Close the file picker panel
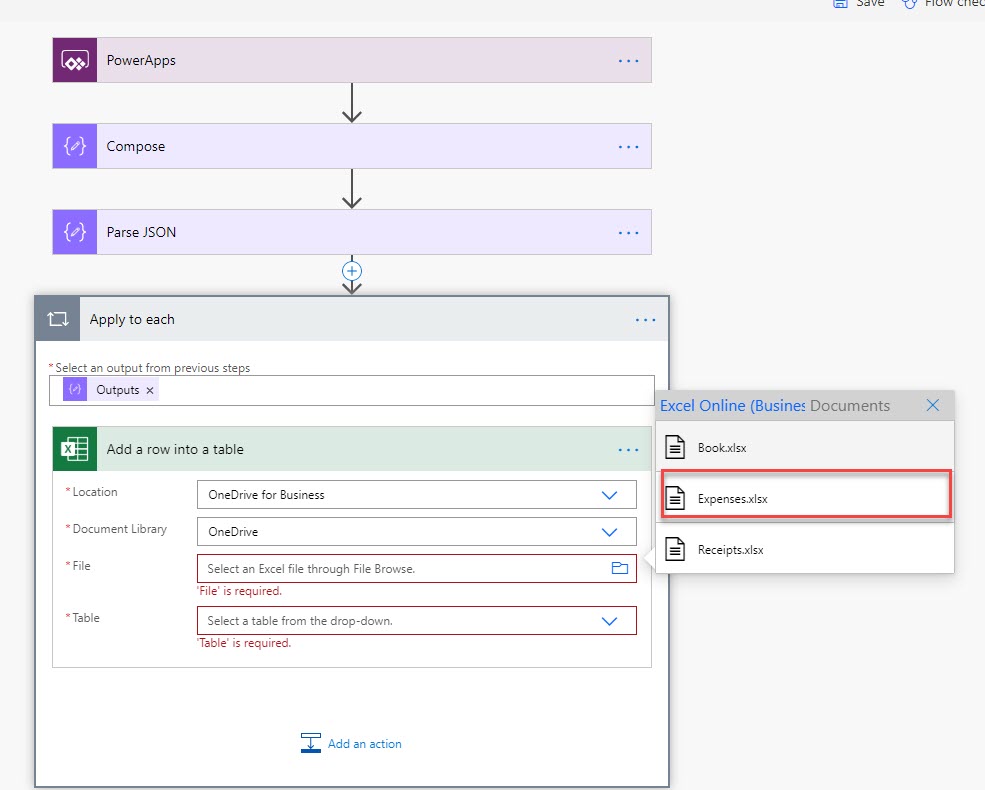 pyautogui.click(x=932, y=405)
